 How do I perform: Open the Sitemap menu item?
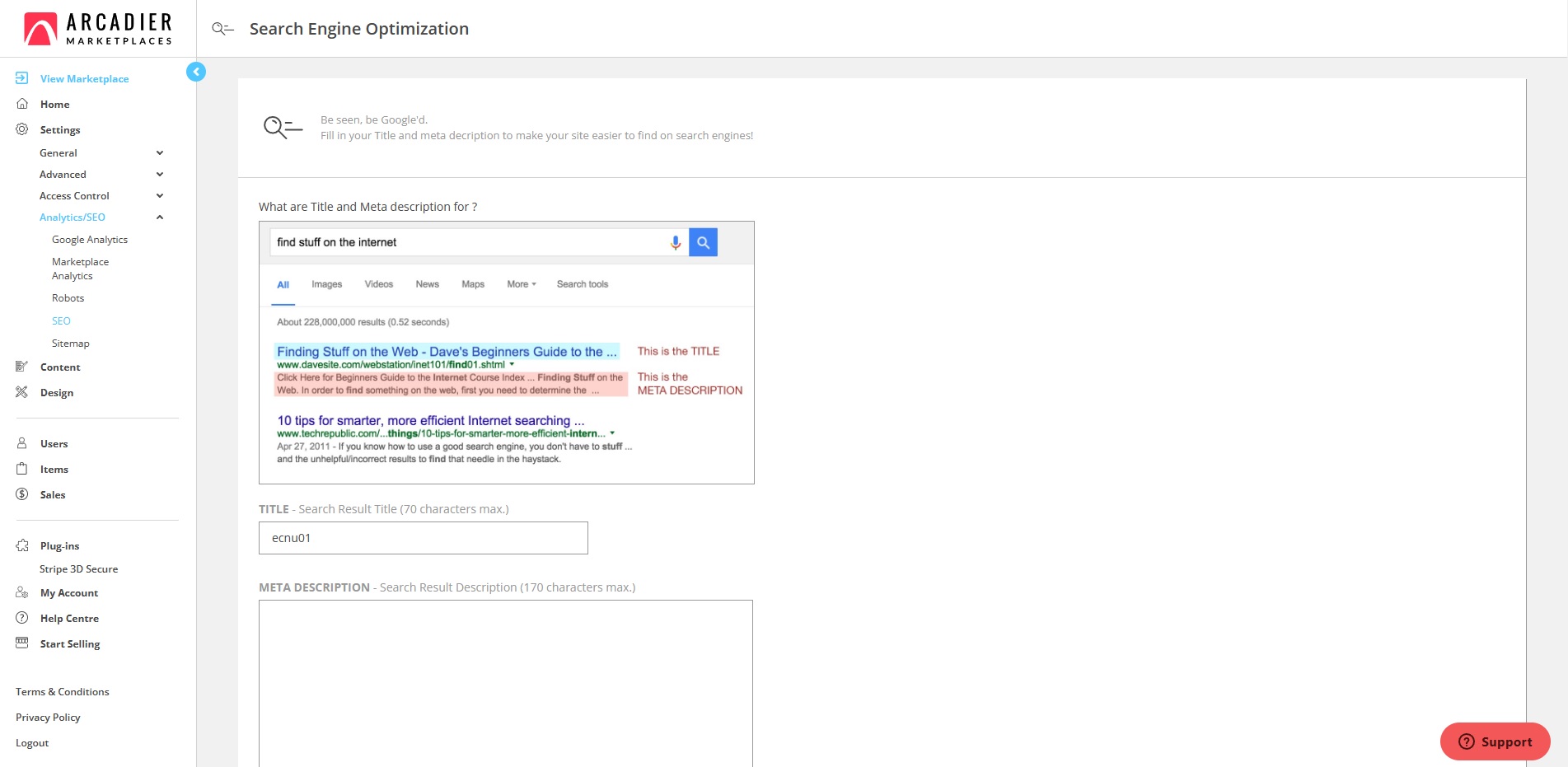click(x=71, y=344)
